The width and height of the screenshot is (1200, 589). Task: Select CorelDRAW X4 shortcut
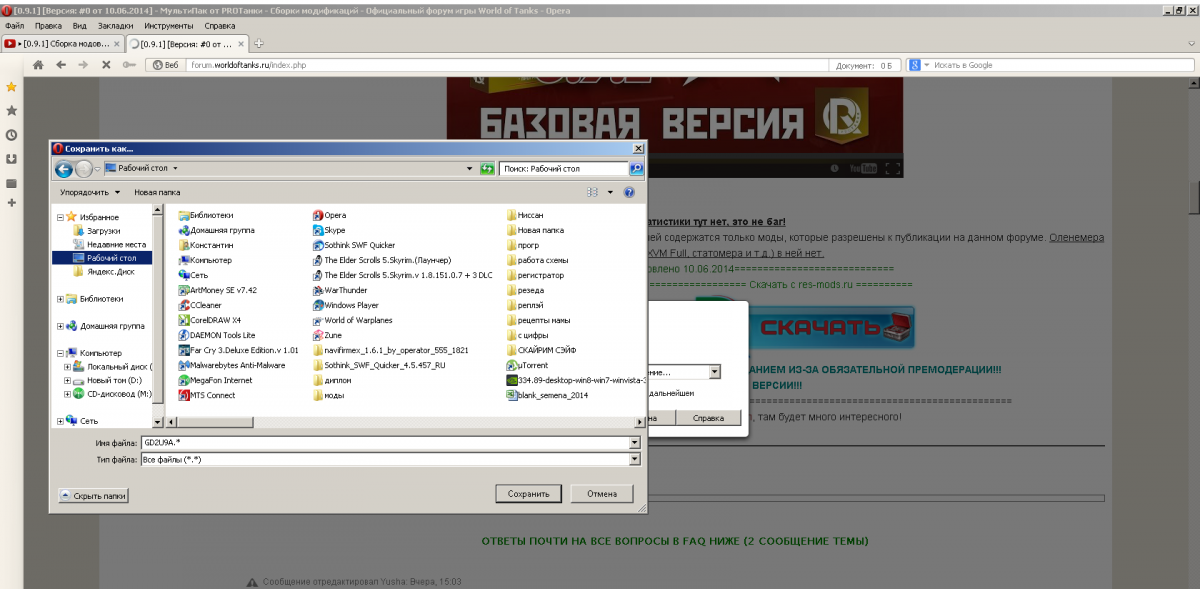click(x=209, y=320)
